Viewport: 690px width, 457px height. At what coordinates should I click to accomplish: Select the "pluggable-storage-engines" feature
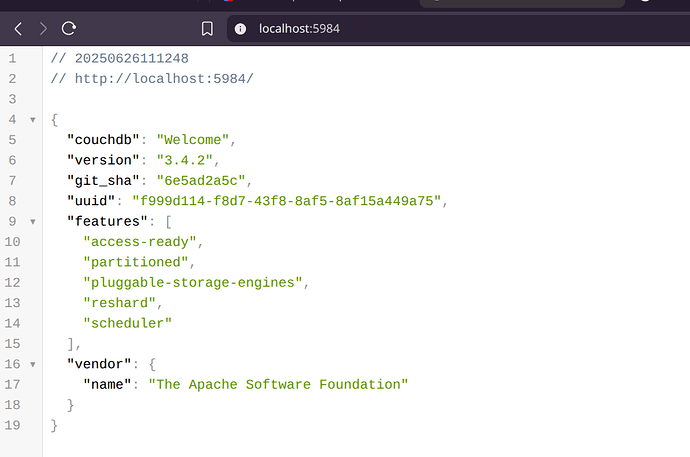tap(193, 282)
